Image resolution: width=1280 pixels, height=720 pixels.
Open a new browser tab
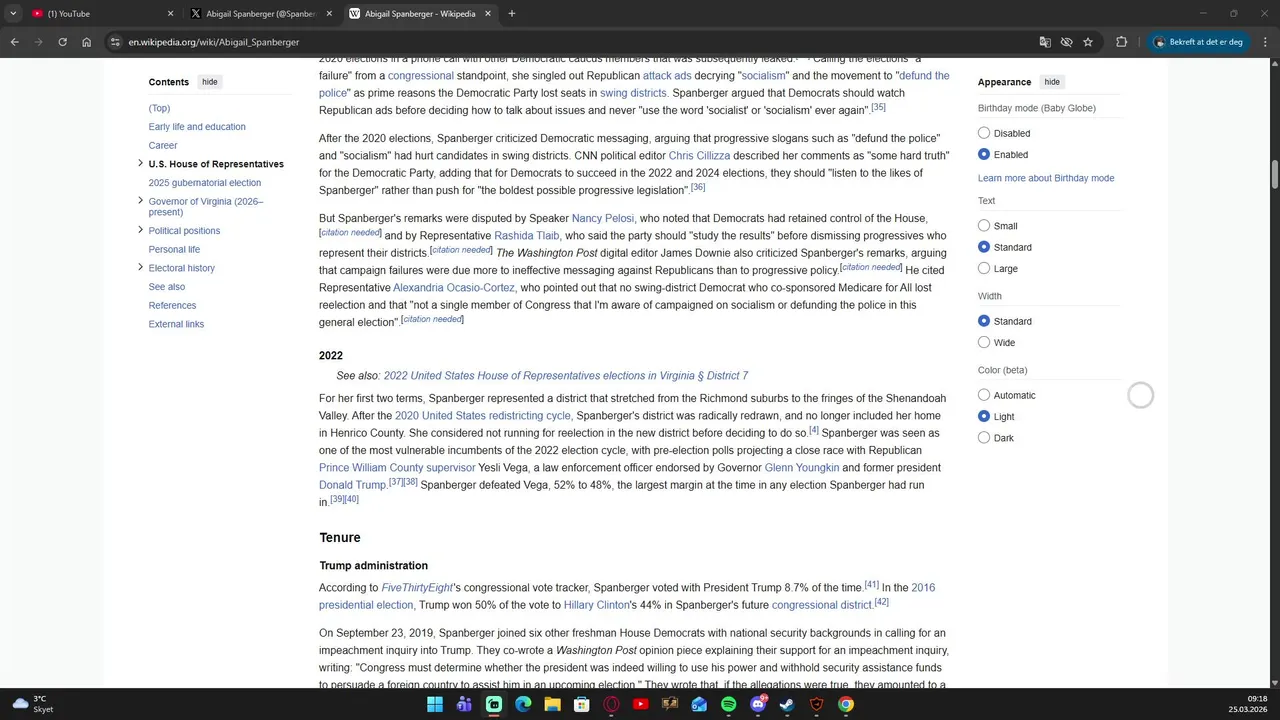[x=512, y=14]
